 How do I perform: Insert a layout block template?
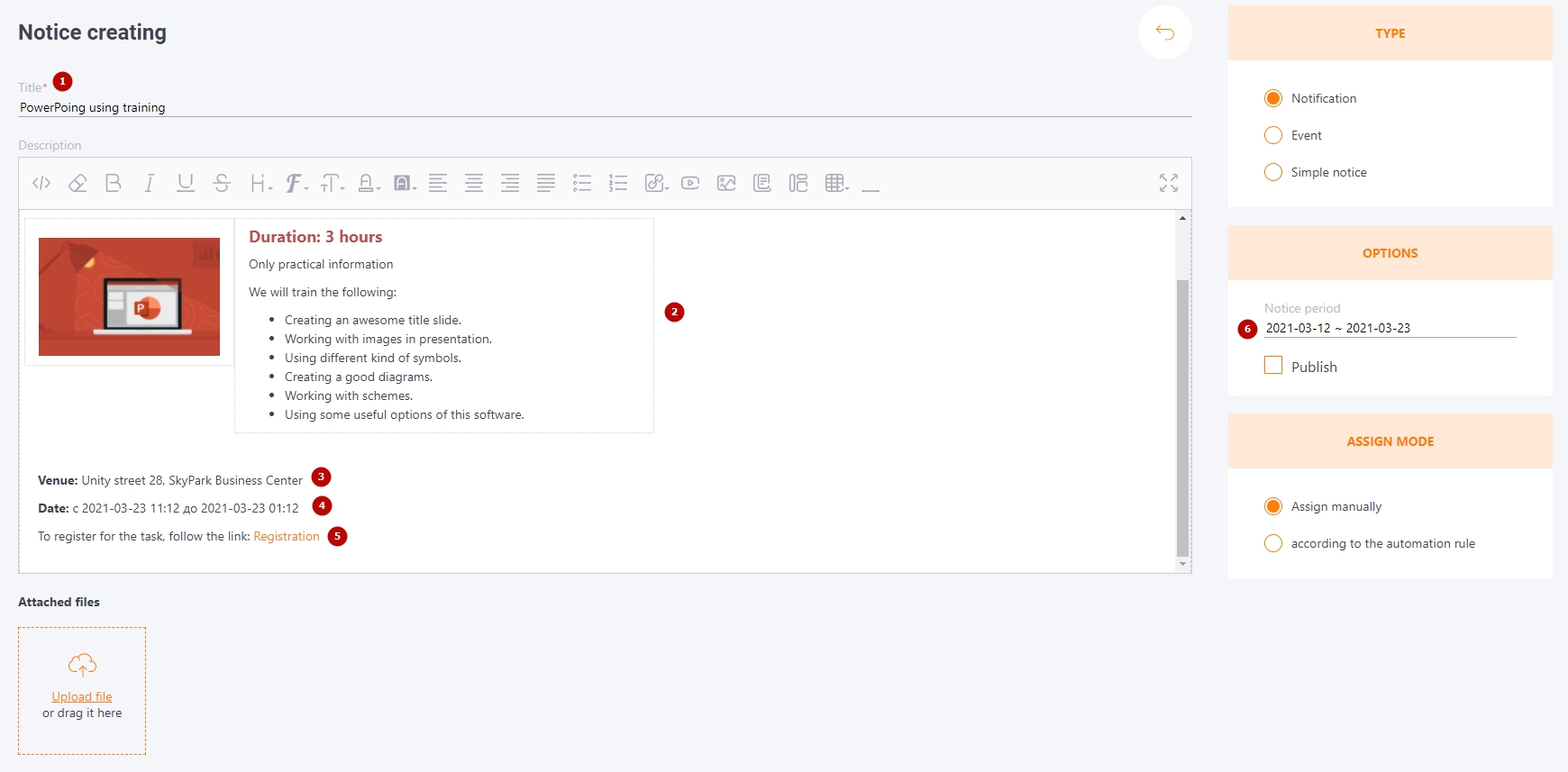point(798,184)
